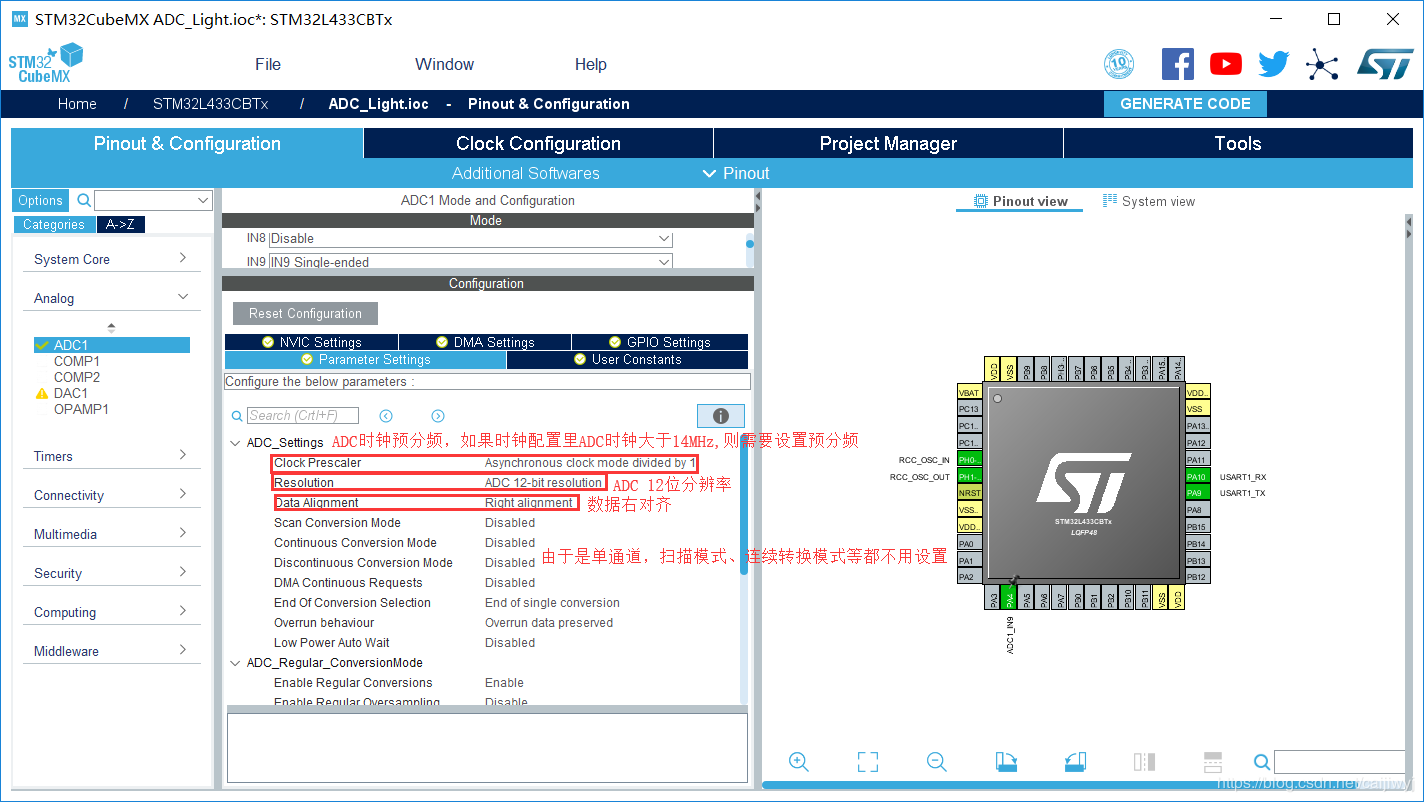The height and width of the screenshot is (802, 1424).
Task: Click the PA9 pin on the chip
Action: 1198,493
